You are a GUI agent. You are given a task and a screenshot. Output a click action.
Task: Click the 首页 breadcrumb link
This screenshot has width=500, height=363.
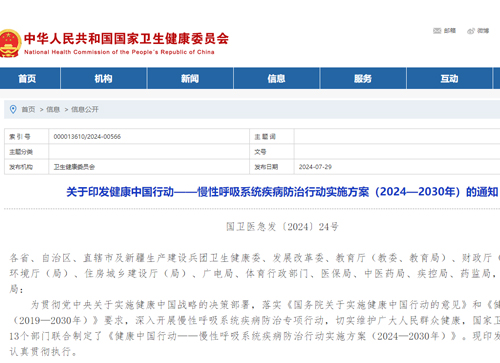(28, 109)
